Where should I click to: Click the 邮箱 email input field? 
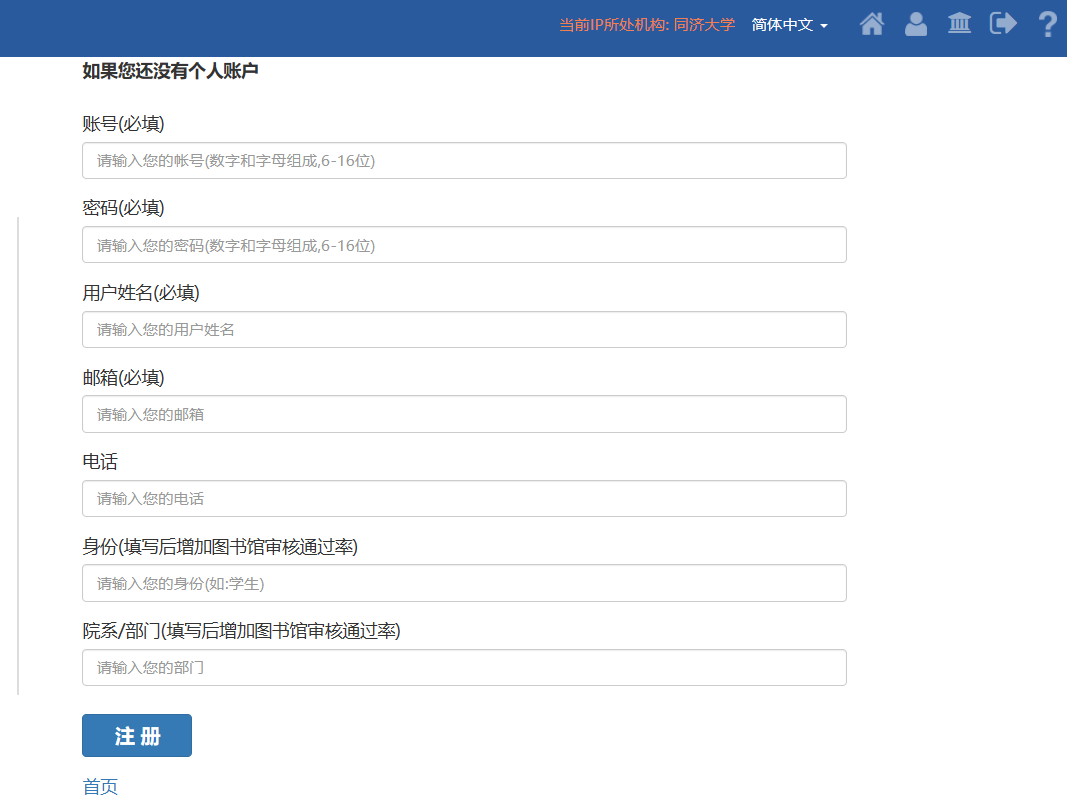pyautogui.click(x=464, y=414)
